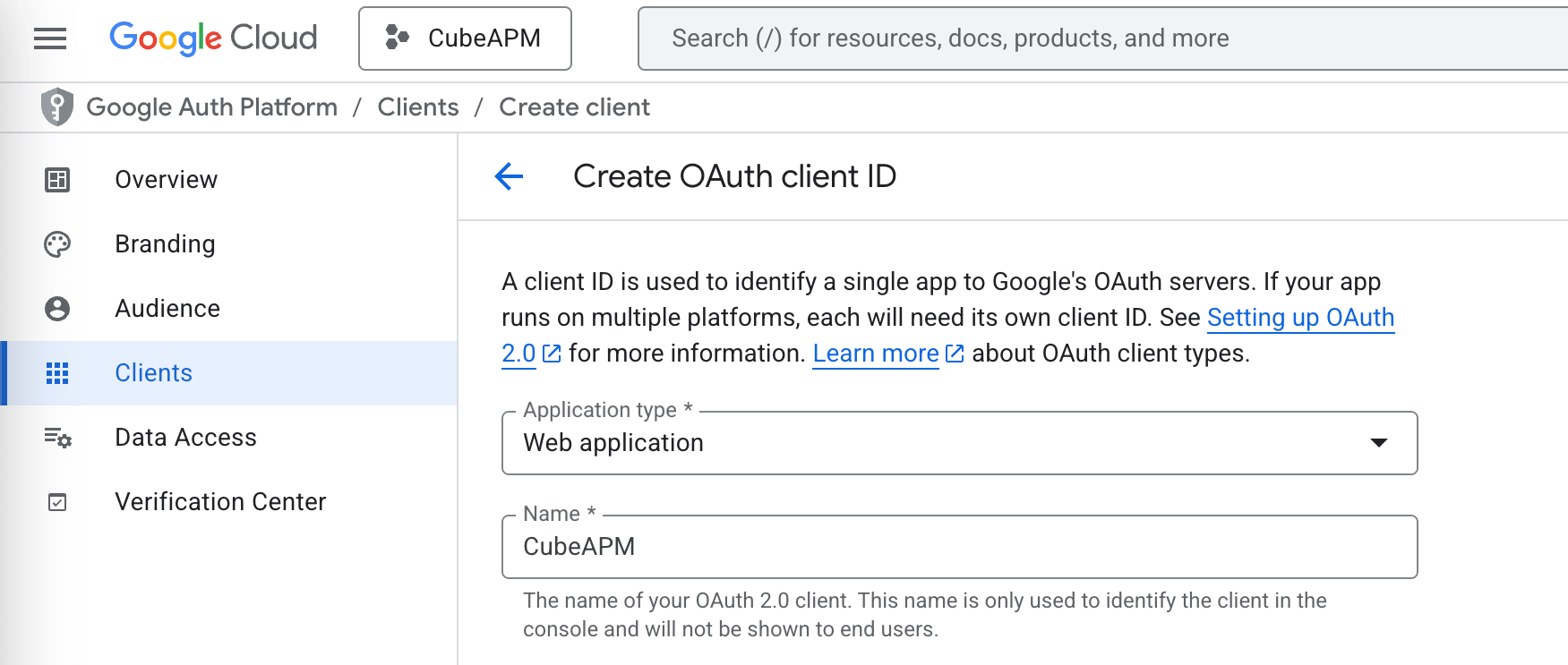Image resolution: width=1568 pixels, height=665 pixels.
Task: Focus the Name field containing CubeAPM
Action: click(x=959, y=547)
